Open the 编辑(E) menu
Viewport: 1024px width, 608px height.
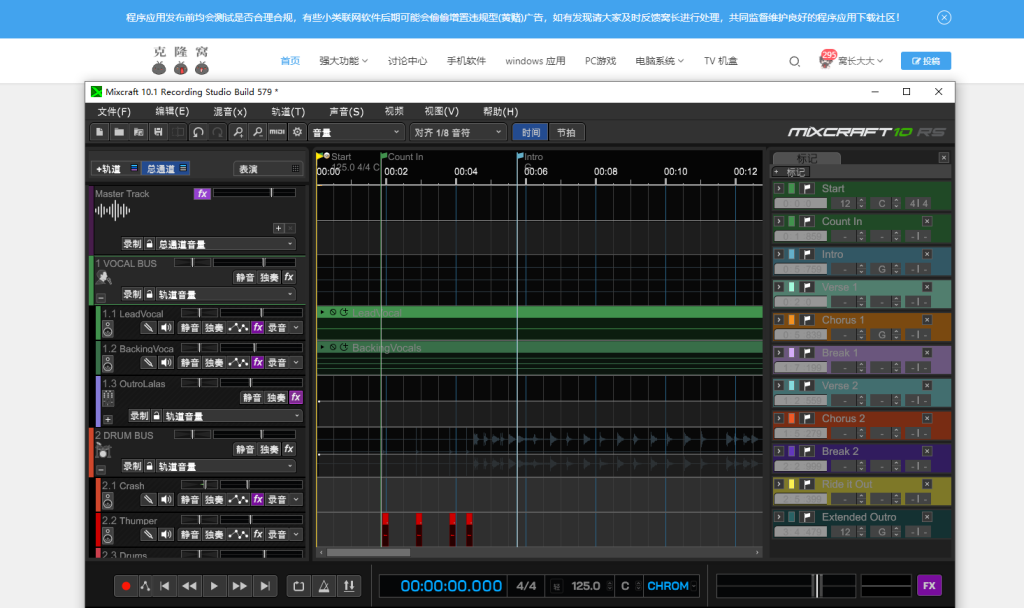[172, 112]
